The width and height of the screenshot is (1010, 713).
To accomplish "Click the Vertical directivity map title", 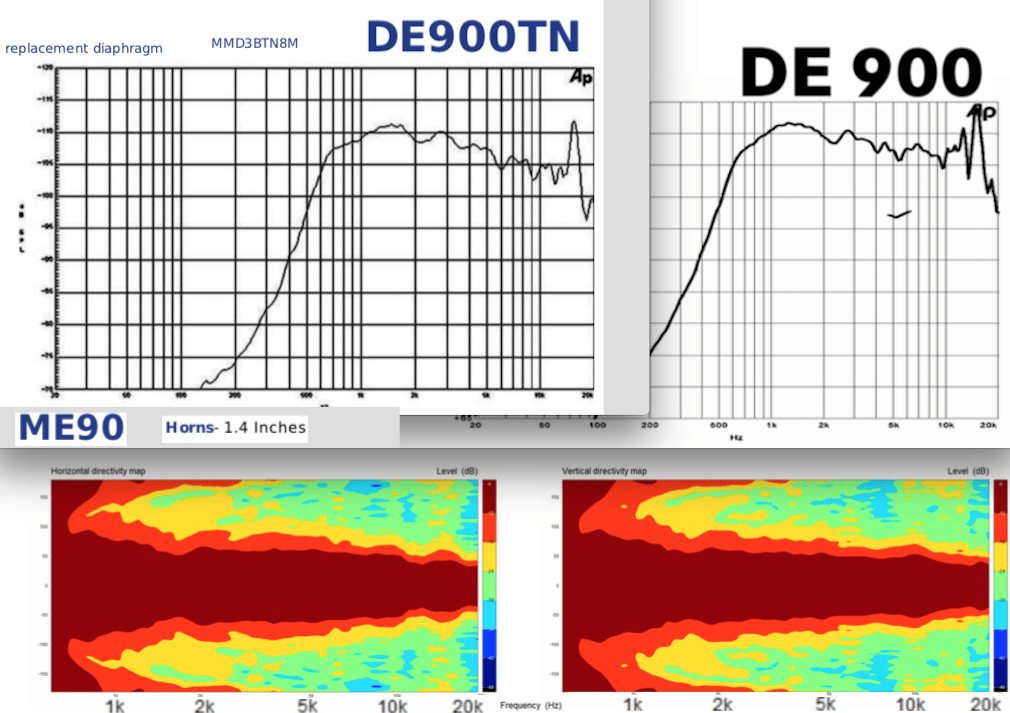I will (x=604, y=471).
